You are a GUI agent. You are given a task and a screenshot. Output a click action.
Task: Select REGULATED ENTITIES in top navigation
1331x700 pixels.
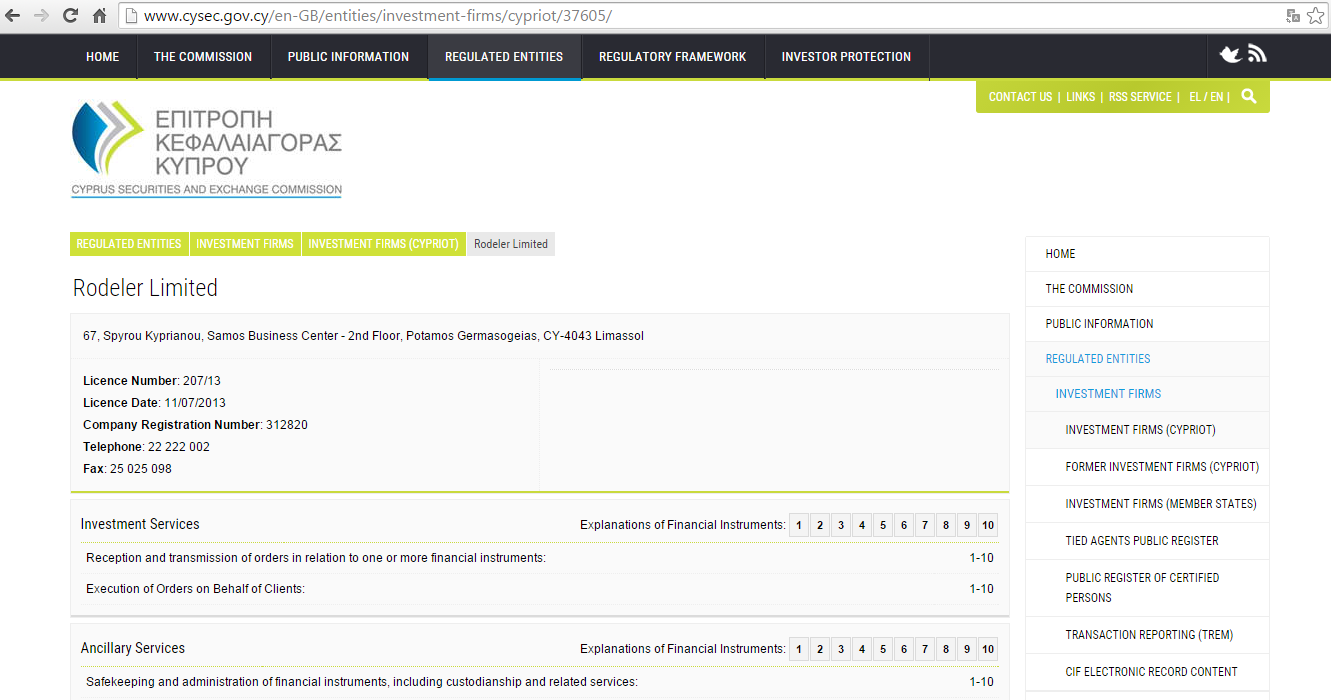[x=504, y=57]
